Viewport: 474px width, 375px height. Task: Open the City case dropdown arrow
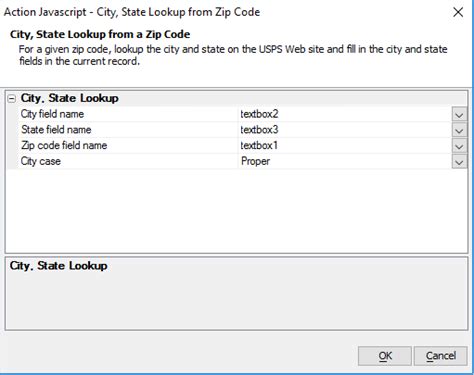point(459,162)
